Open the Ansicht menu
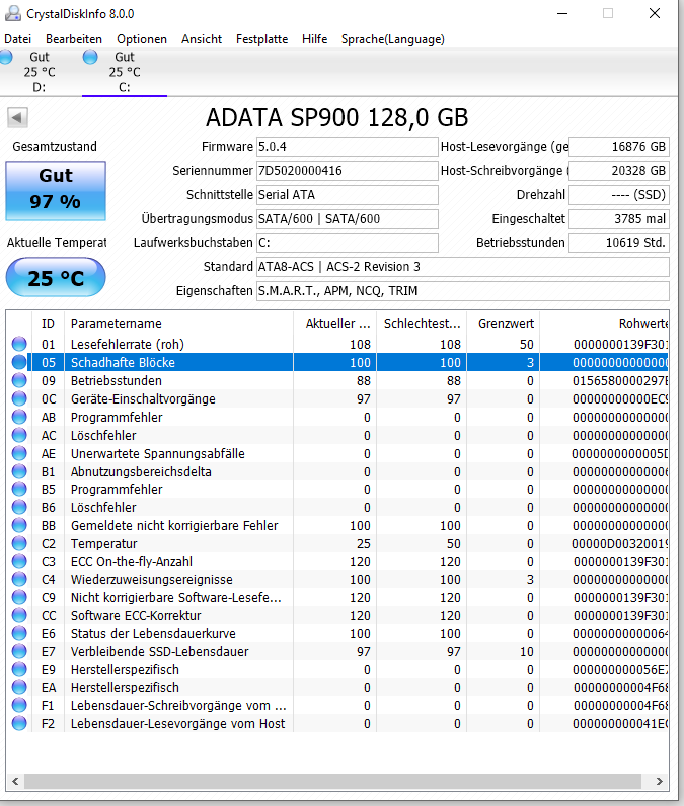Image resolution: width=684 pixels, height=806 pixels. (x=201, y=39)
